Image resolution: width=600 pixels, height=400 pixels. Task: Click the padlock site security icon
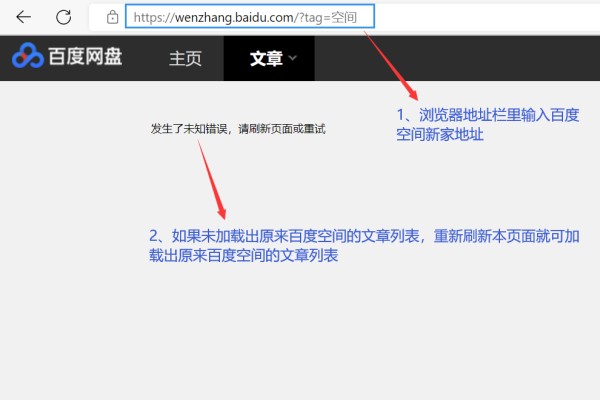coord(112,17)
